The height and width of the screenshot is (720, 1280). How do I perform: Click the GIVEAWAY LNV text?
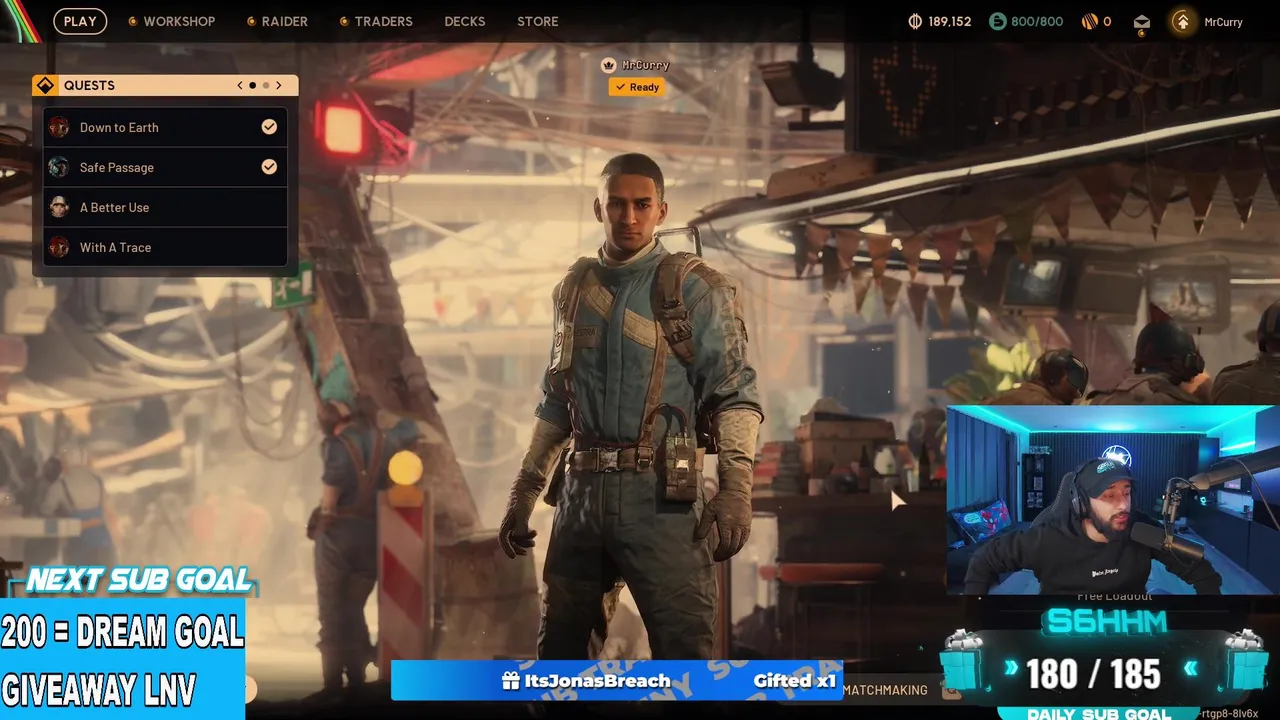98,689
